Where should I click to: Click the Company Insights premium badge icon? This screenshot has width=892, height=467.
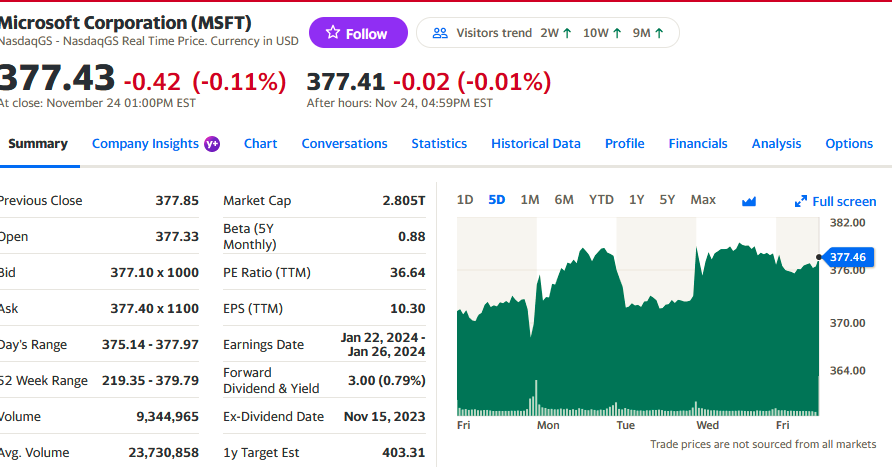[x=212, y=144]
